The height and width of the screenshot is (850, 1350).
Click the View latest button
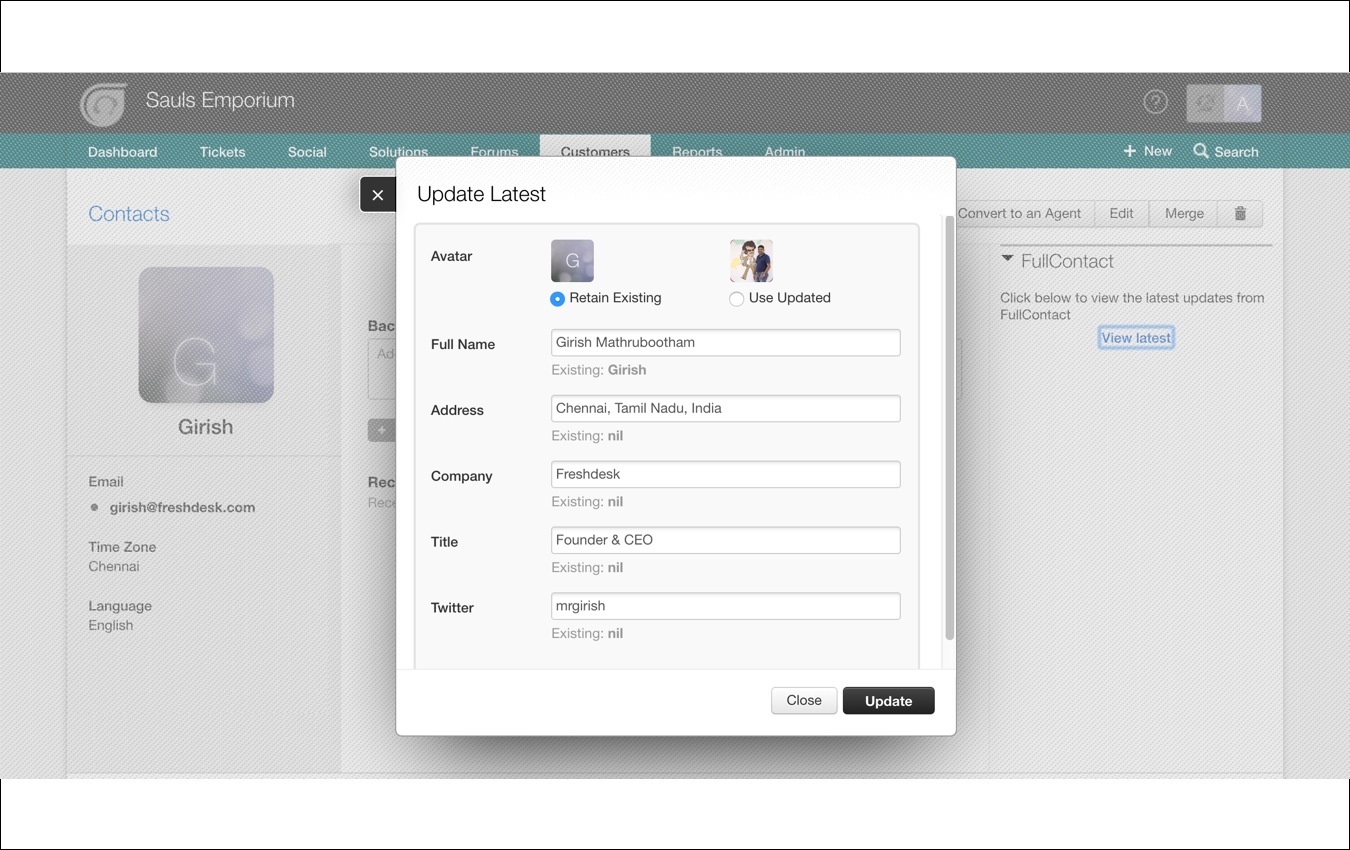point(1136,337)
